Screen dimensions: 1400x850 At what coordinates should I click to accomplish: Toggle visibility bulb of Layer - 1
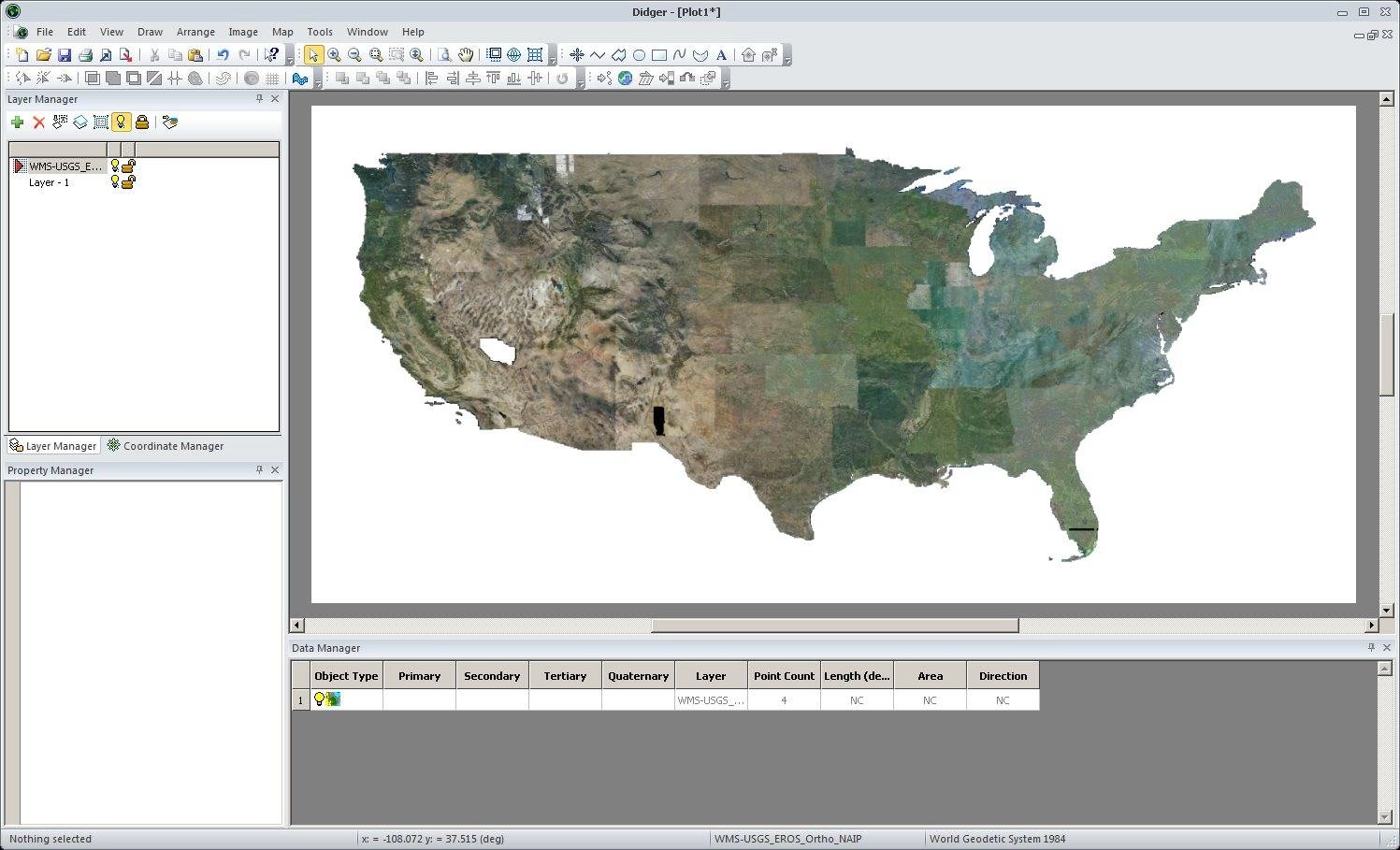(115, 182)
